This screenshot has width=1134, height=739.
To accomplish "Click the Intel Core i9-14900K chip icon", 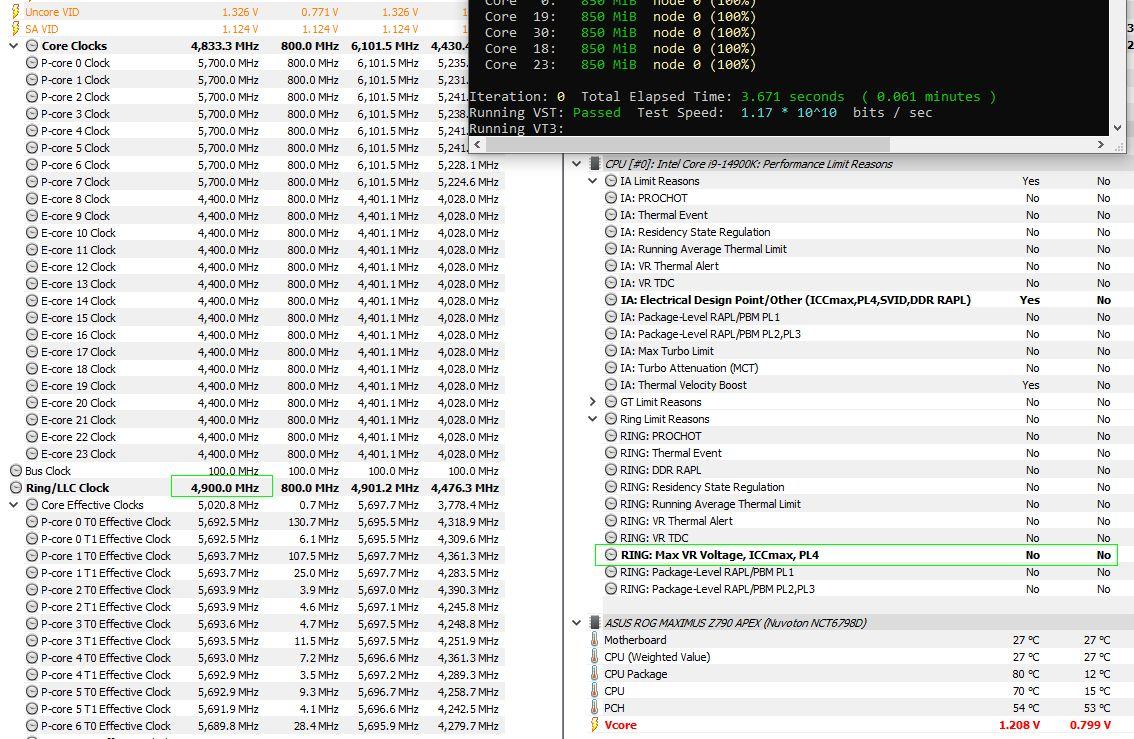I will point(594,163).
